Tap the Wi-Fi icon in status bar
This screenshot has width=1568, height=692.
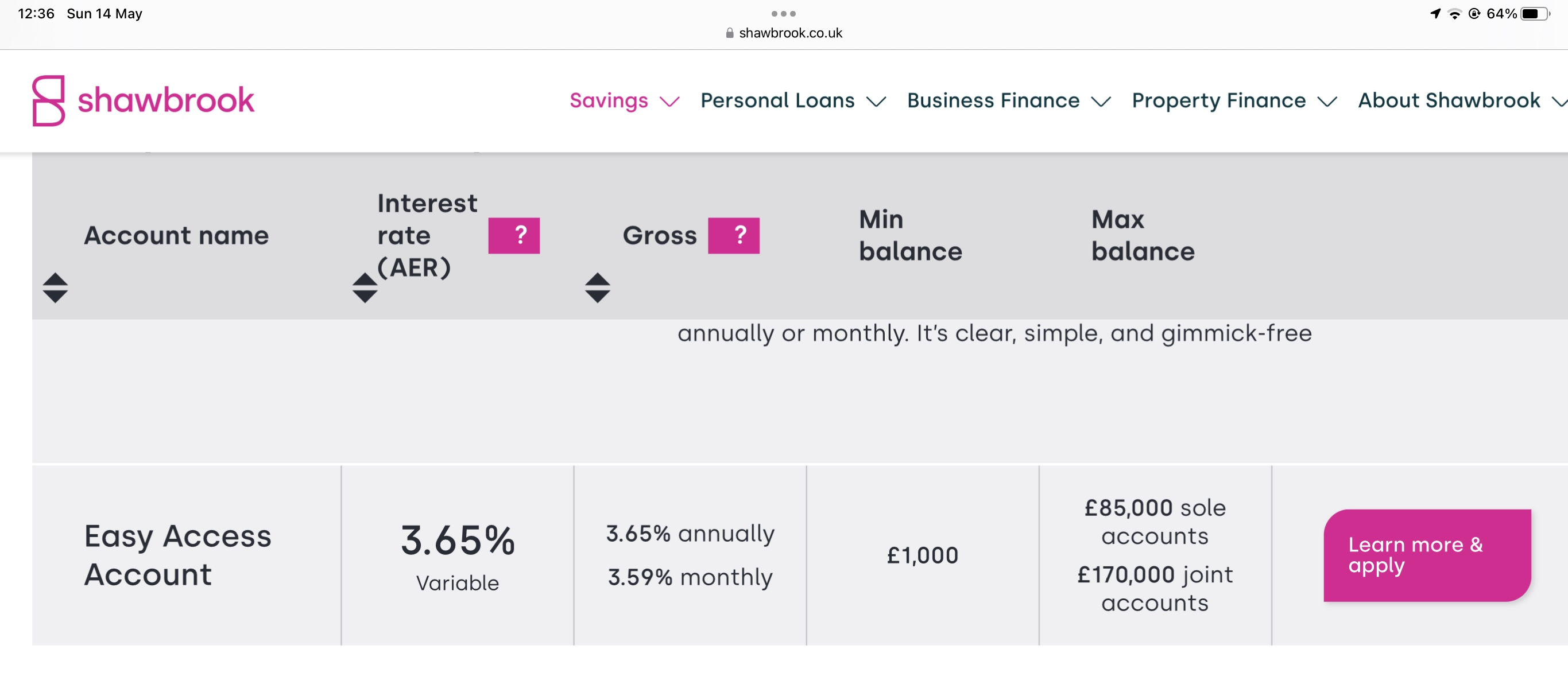(x=1455, y=14)
